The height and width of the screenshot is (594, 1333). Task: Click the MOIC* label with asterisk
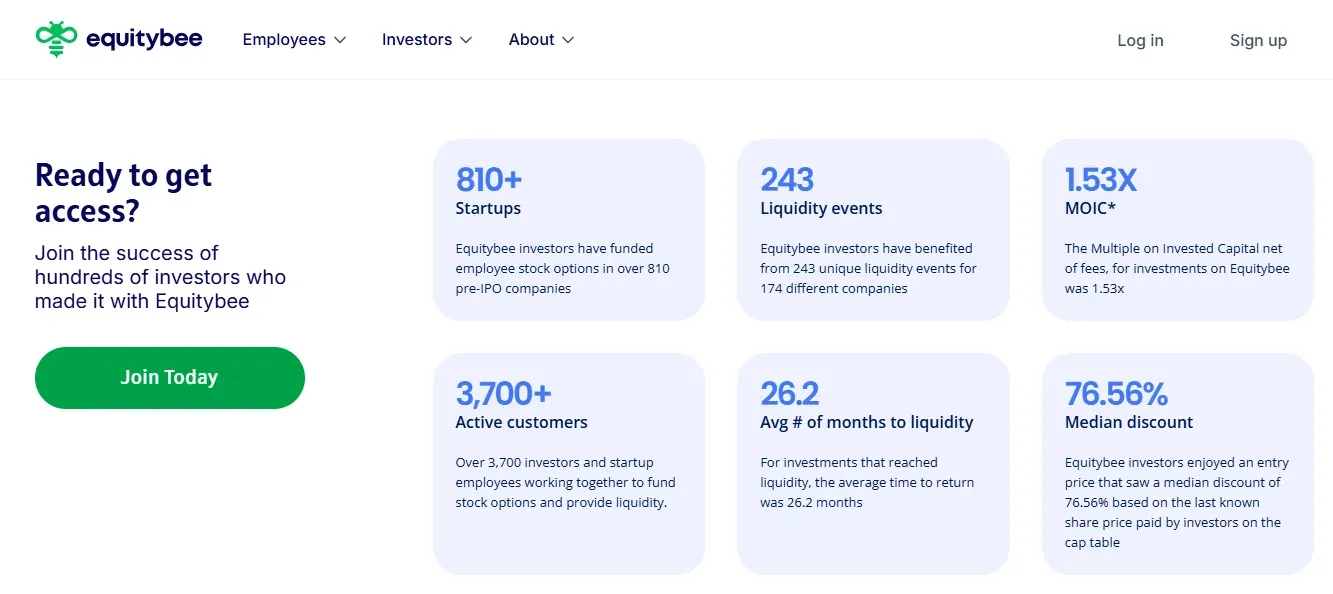pos(1090,209)
